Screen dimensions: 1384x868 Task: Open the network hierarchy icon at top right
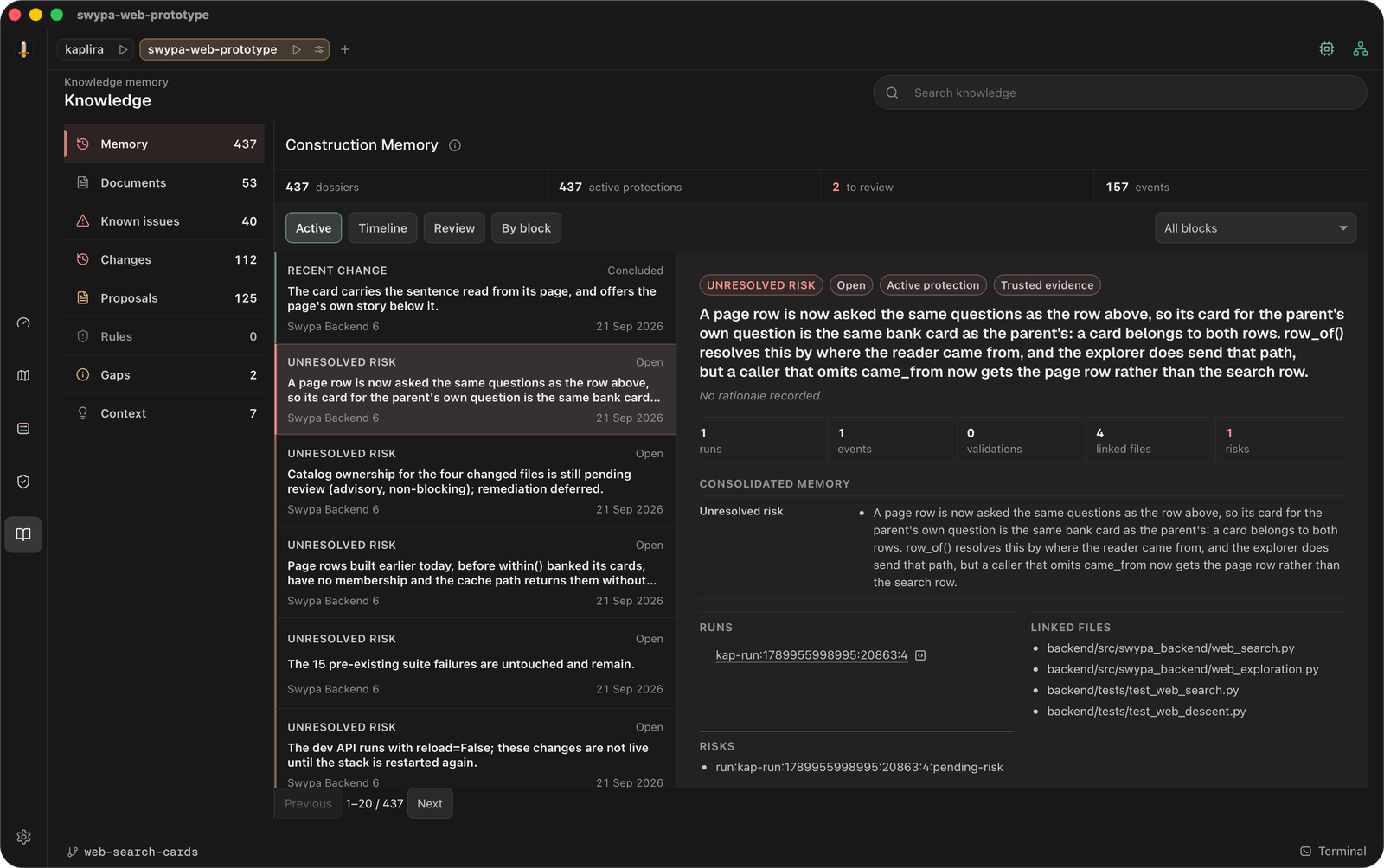pyautogui.click(x=1361, y=49)
